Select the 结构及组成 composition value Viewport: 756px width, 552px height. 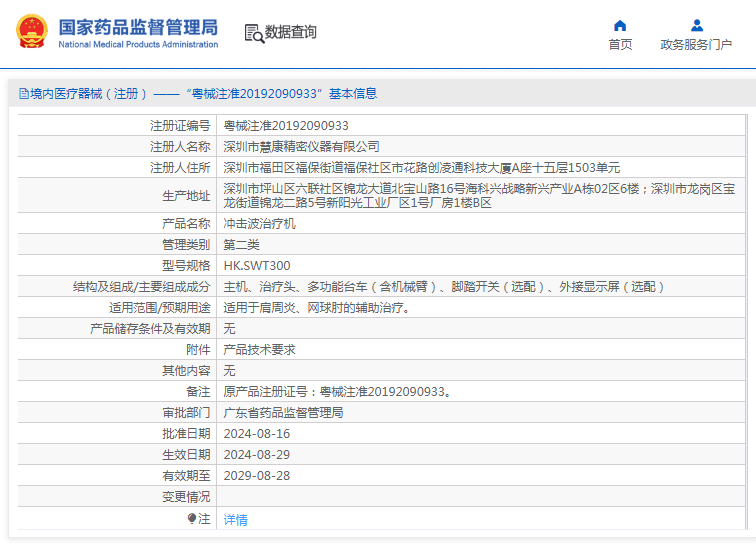(x=444, y=287)
